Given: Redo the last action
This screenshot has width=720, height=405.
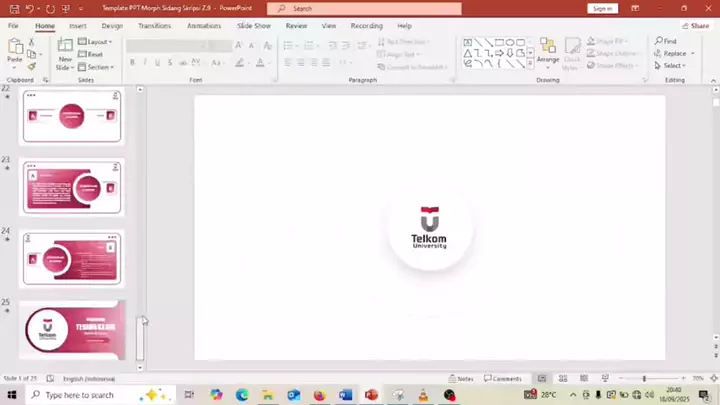Looking at the screenshot, I should pos(50,9).
